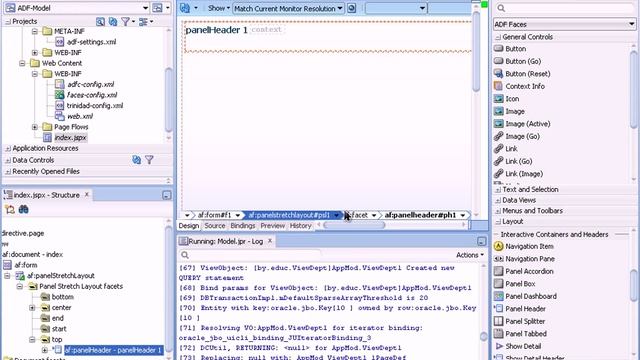Open the Show dropdown in editor toolbar

[x=219, y=8]
